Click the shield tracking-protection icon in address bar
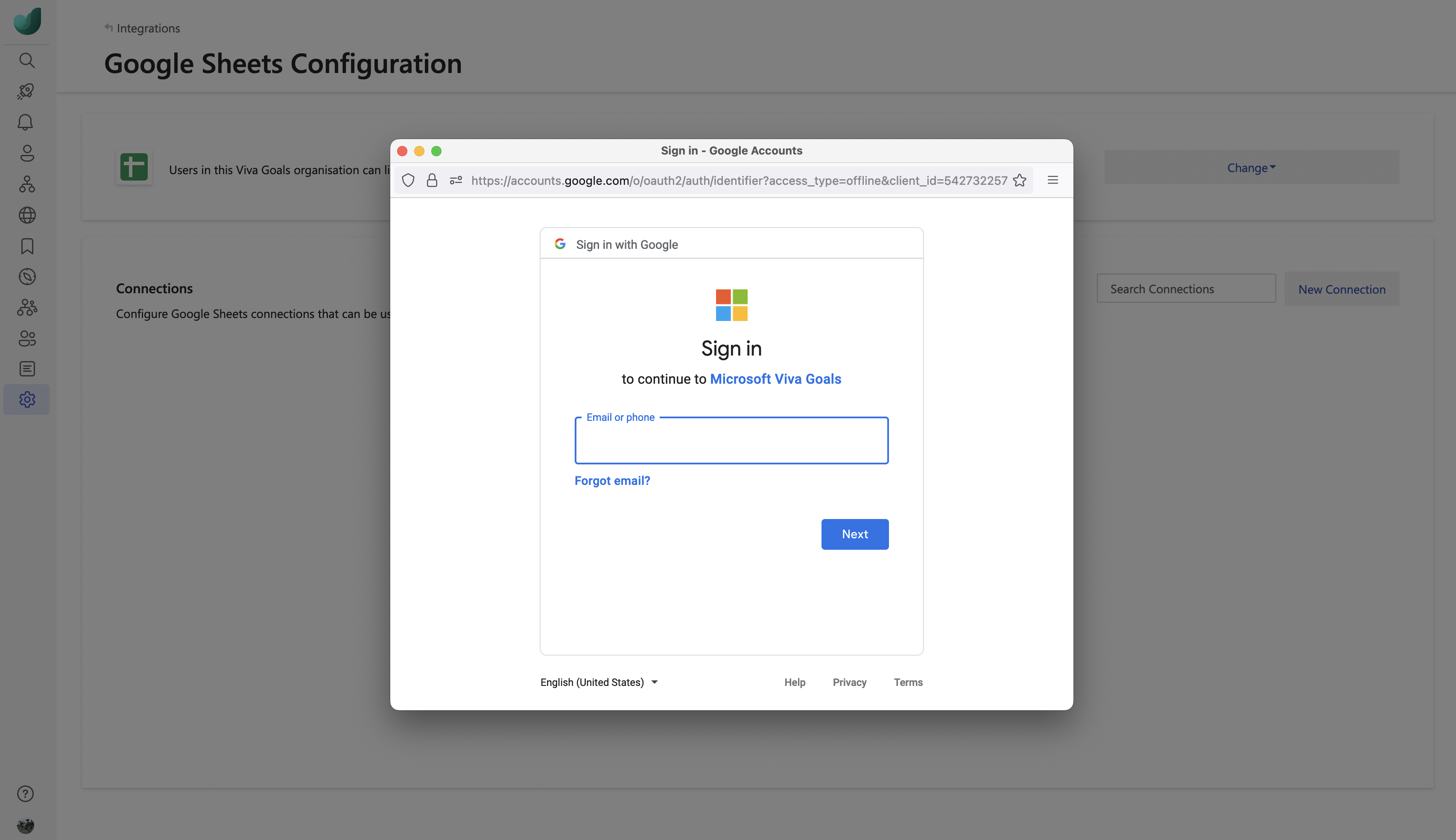The width and height of the screenshot is (1456, 840). click(x=407, y=180)
